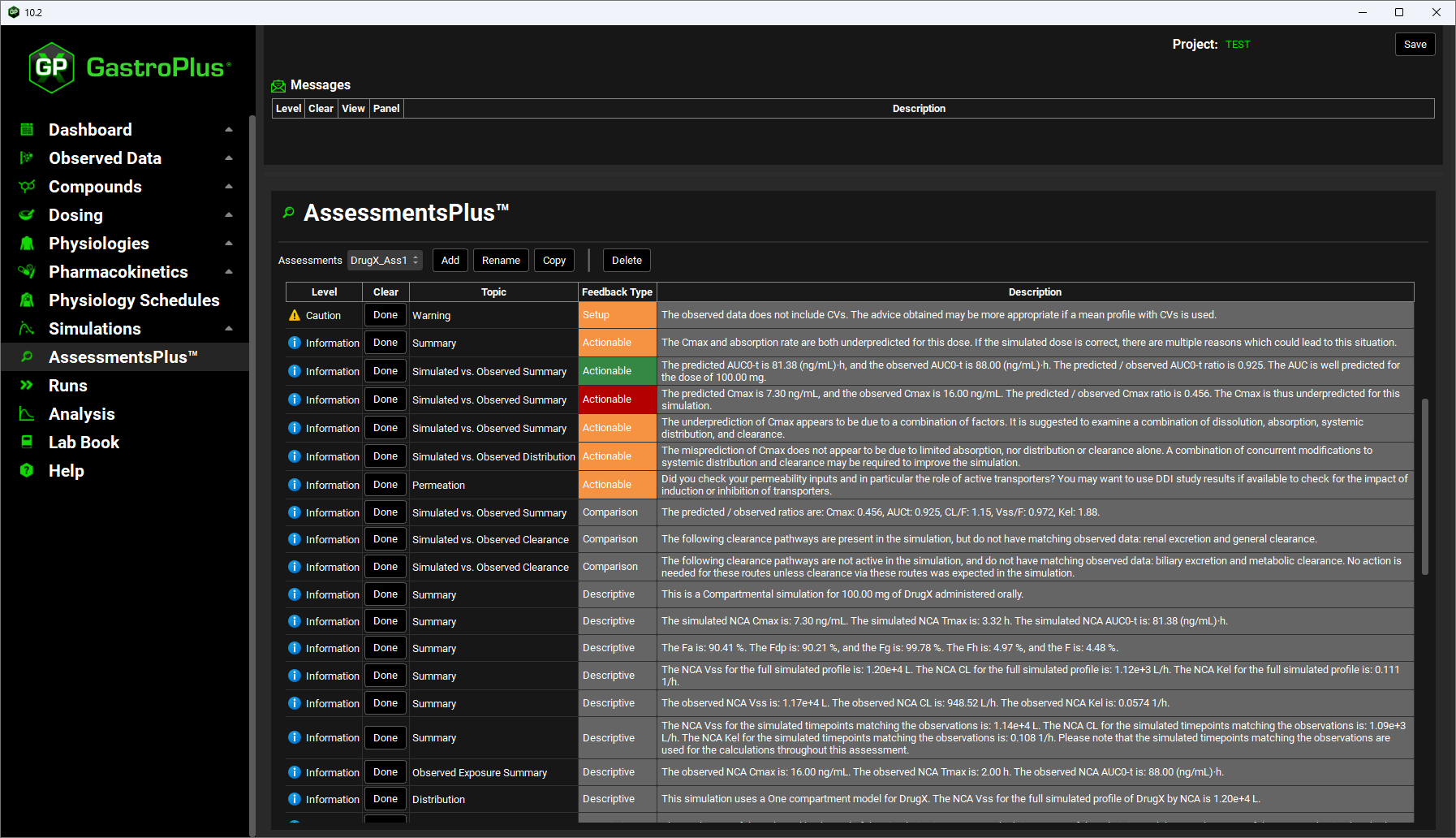Expand the Simulations section arrow
The height and width of the screenshot is (838, 1456).
point(229,329)
